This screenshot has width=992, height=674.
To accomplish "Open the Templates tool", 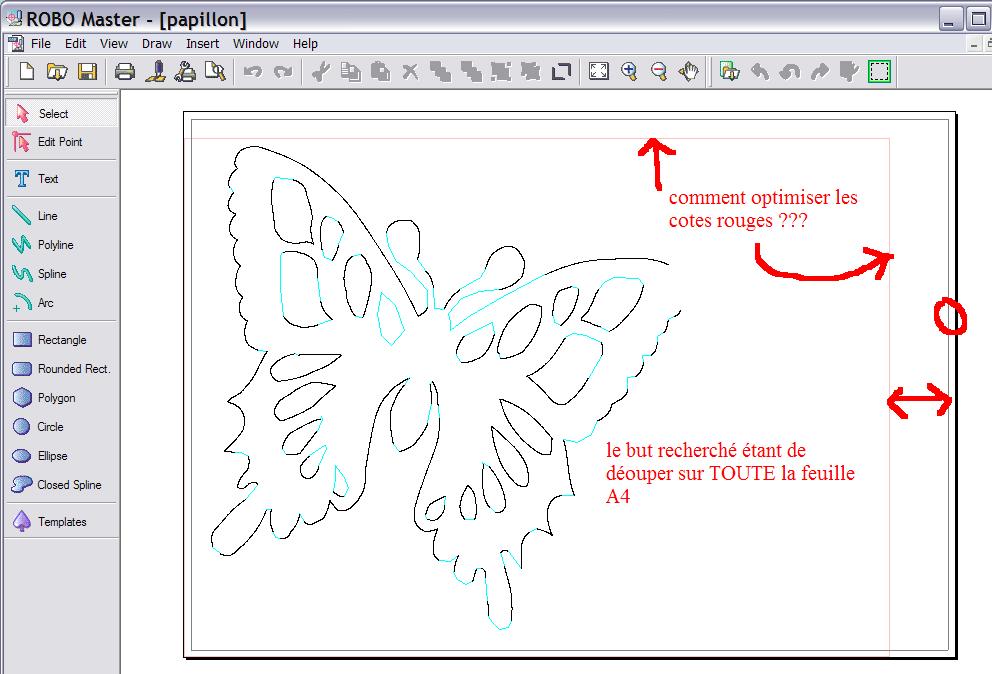I will point(62,522).
